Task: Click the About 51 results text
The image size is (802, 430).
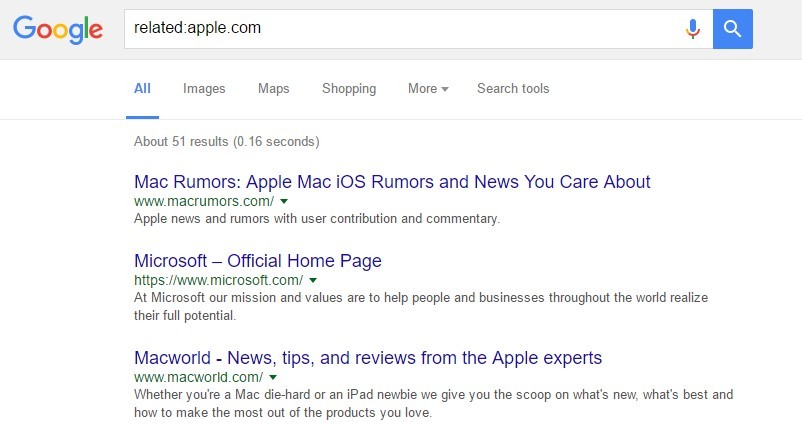Action: coord(227,142)
